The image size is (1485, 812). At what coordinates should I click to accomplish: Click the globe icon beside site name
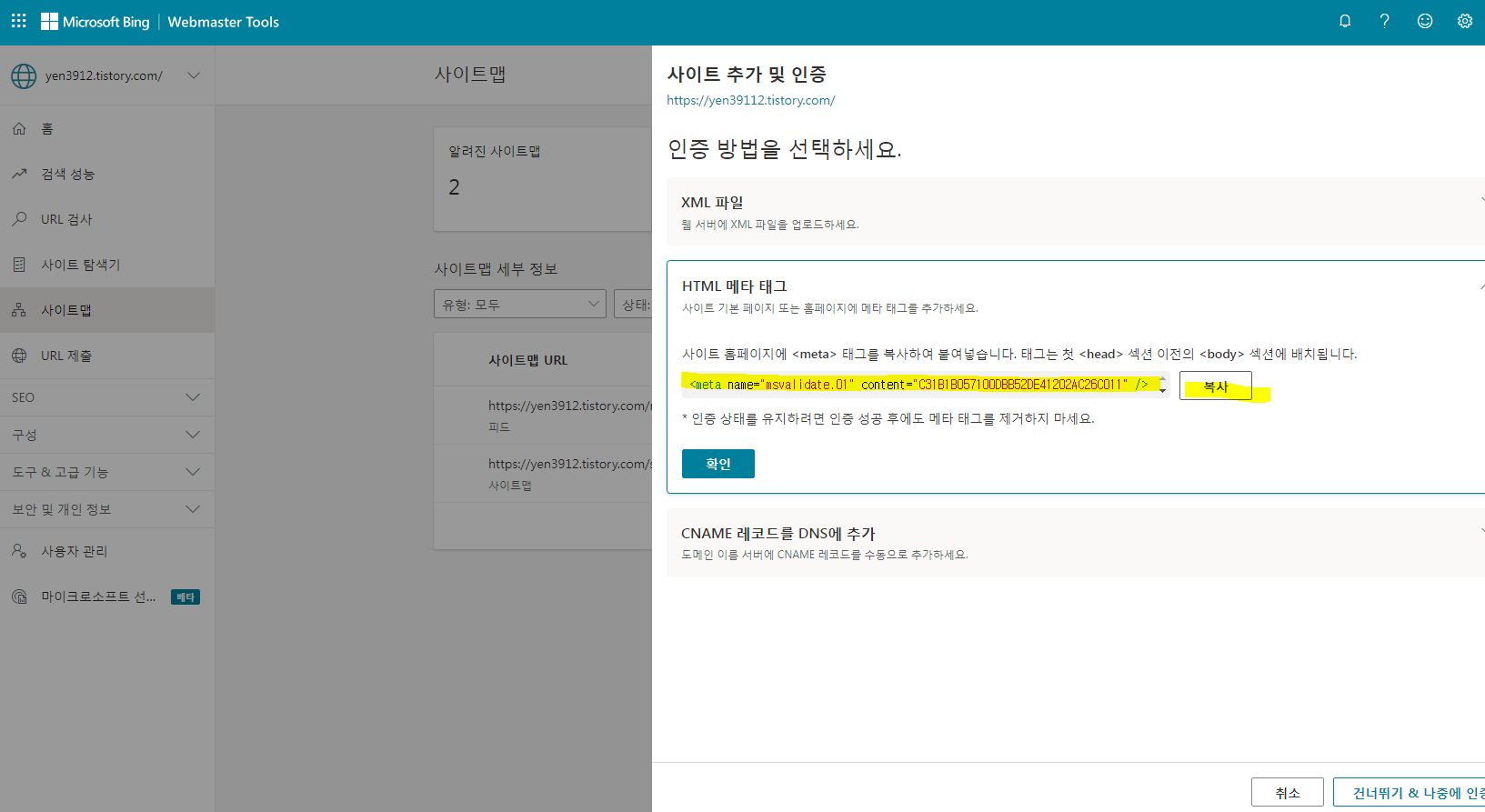coord(24,76)
